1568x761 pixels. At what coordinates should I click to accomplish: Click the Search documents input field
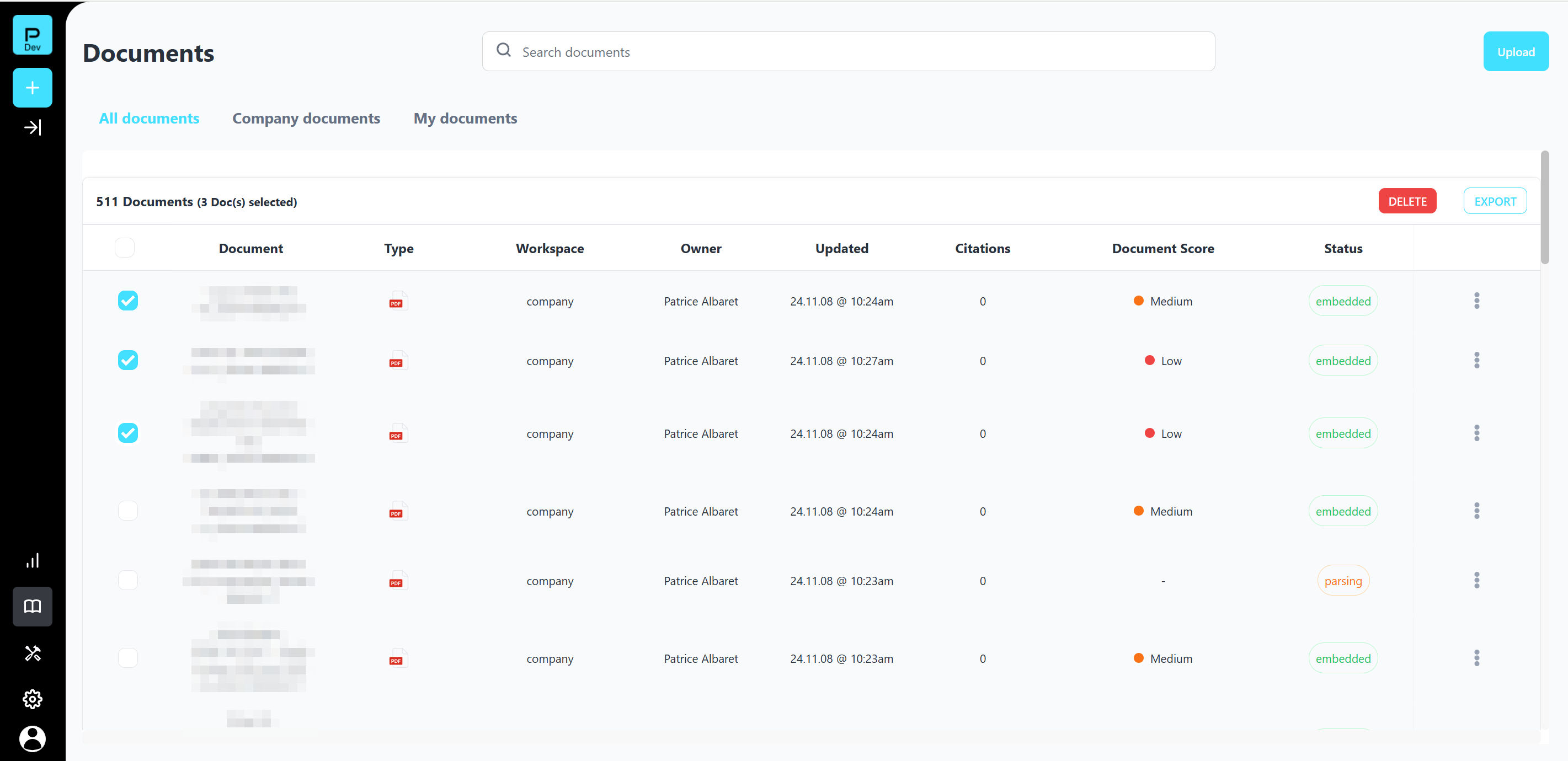pos(847,52)
